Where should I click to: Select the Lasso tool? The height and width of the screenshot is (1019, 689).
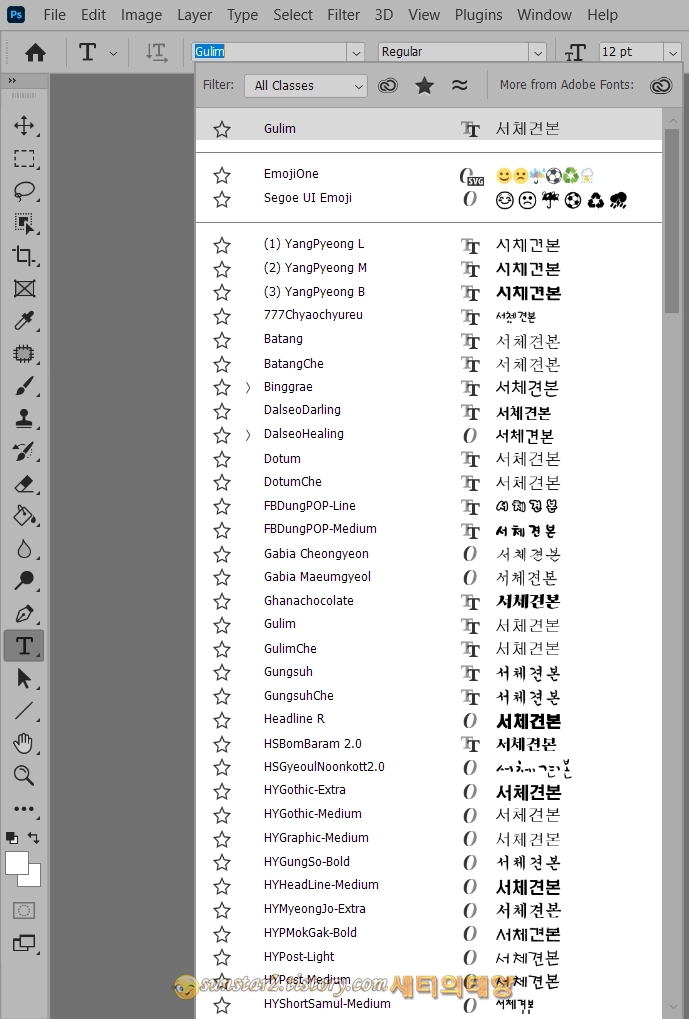pos(24,191)
